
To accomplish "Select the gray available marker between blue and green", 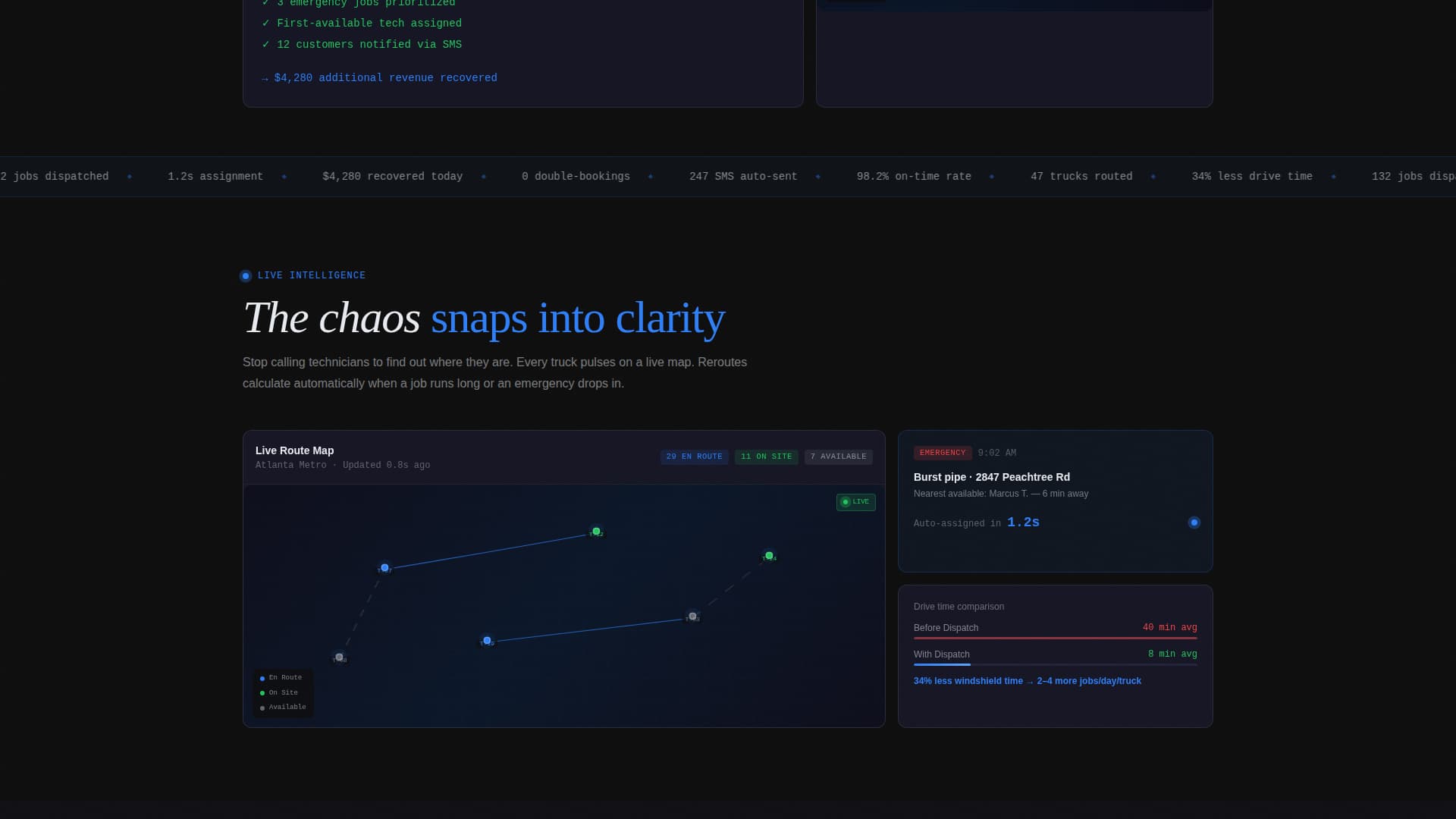I will pos(692,617).
